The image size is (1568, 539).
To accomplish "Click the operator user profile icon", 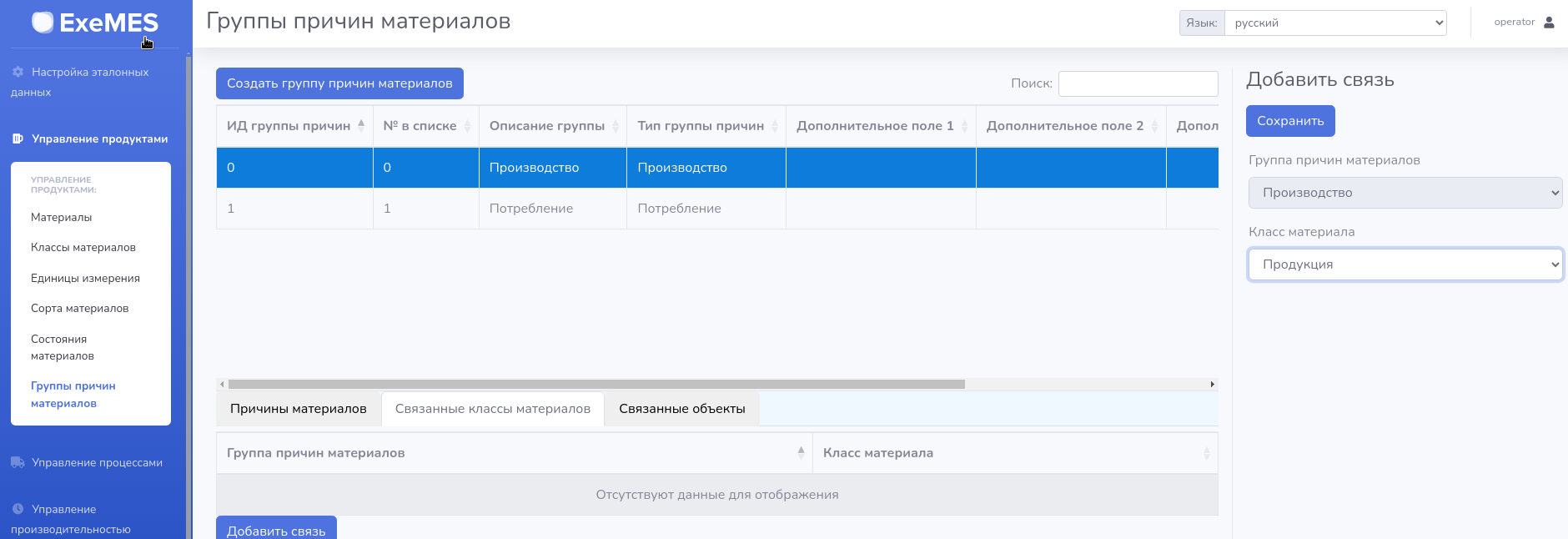I will (x=1549, y=23).
